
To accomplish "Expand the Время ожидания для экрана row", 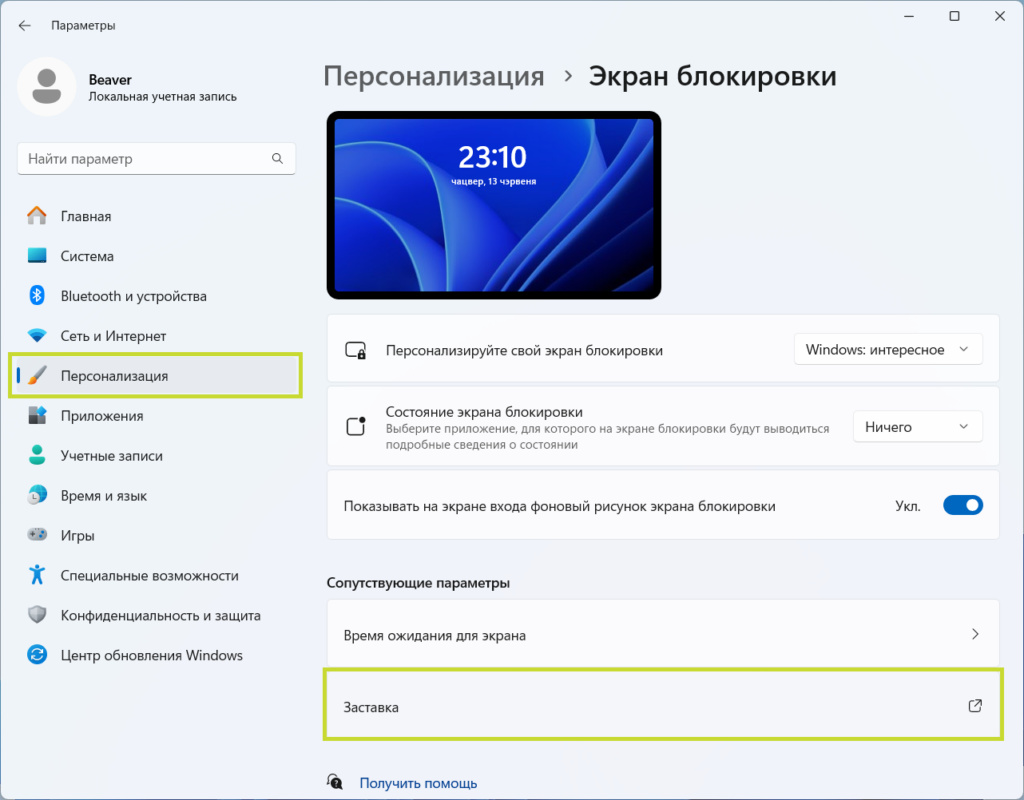I will pos(663,635).
